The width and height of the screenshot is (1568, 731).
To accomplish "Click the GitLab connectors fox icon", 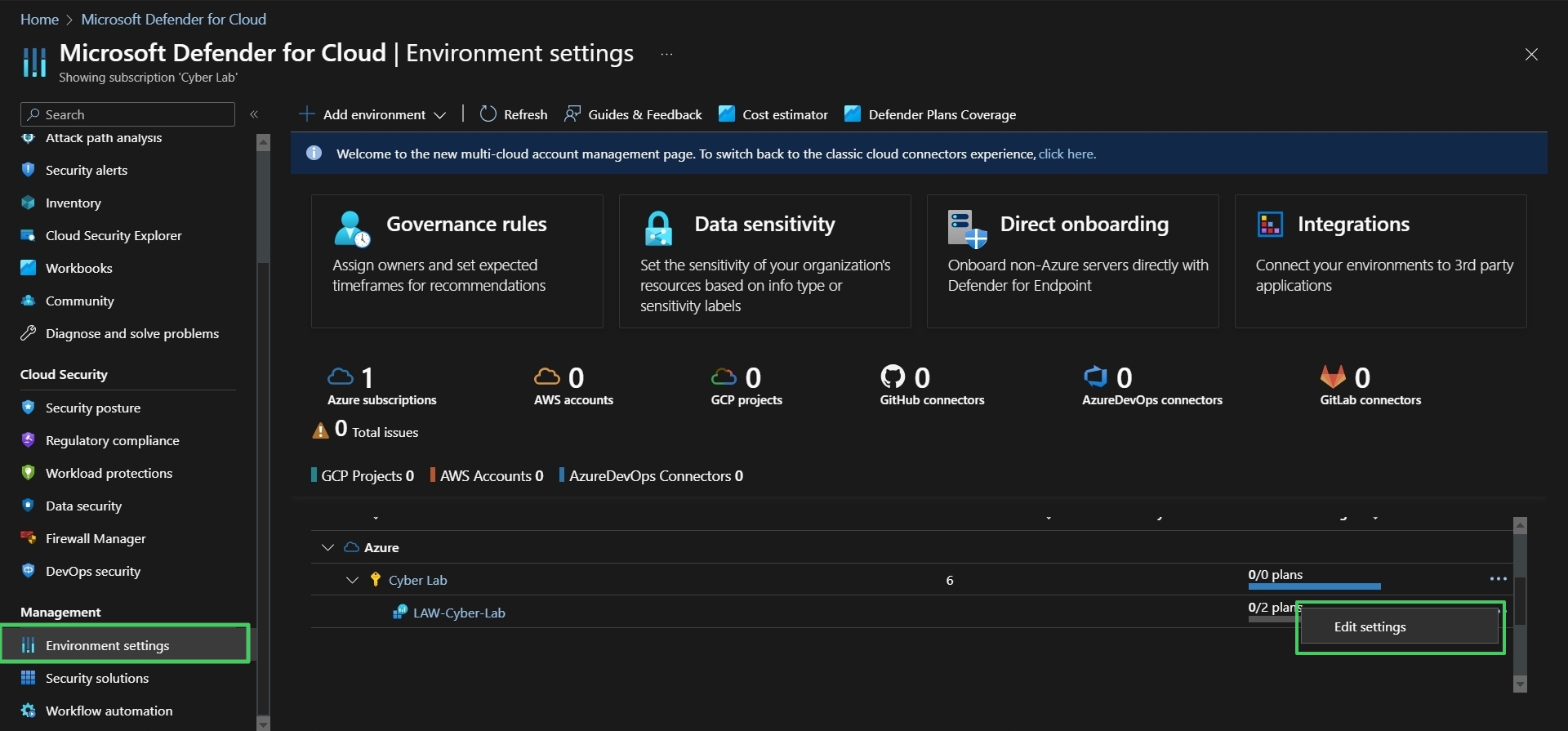I will coord(1333,377).
